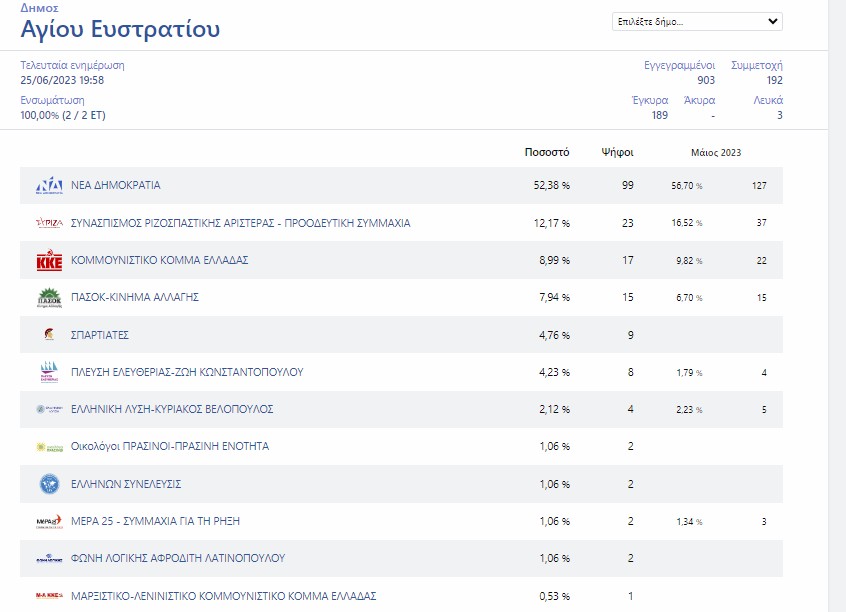The height and width of the screenshot is (612, 846).
Task: Click the Έγκυρα label
Action: (650, 100)
